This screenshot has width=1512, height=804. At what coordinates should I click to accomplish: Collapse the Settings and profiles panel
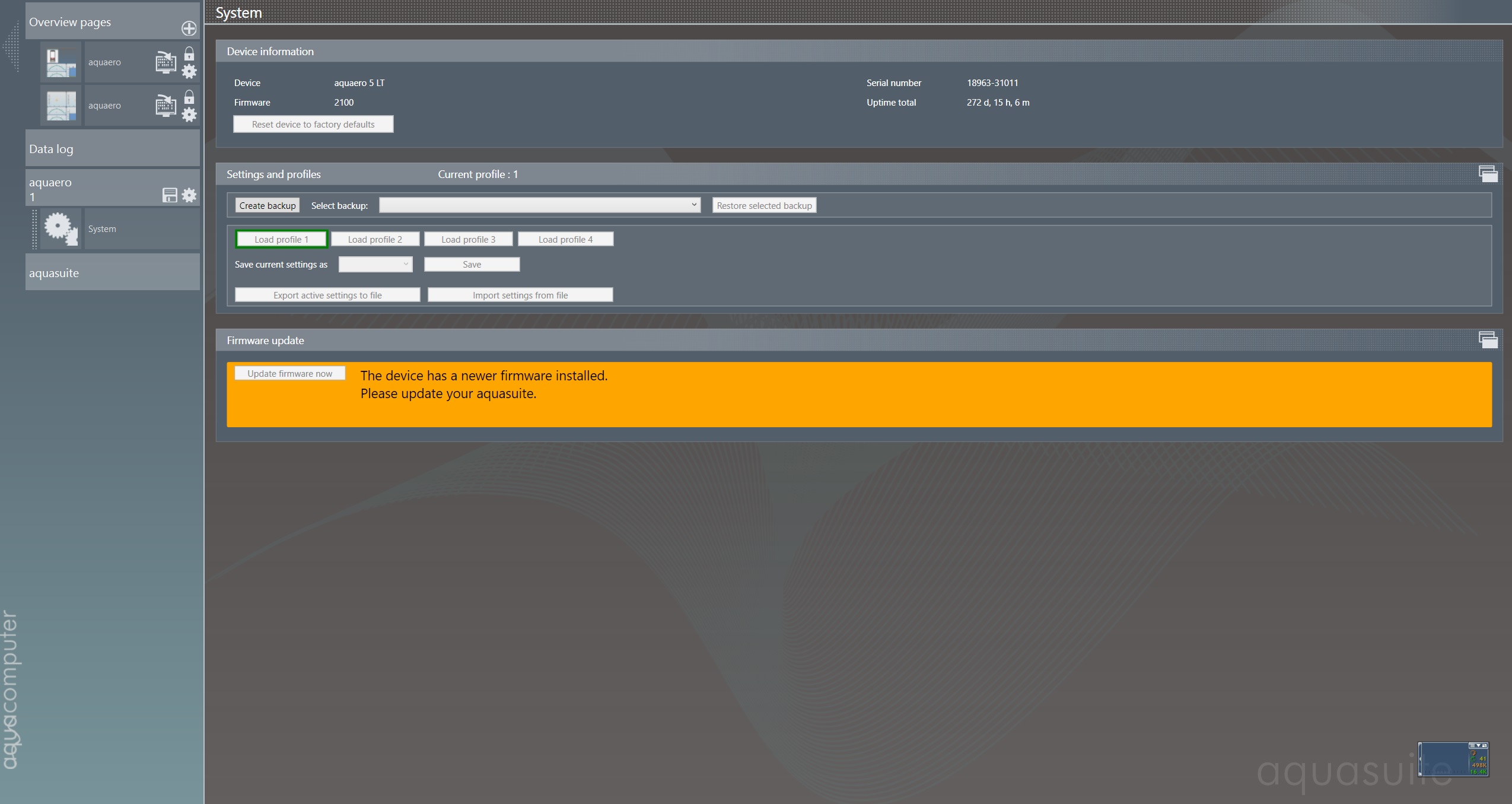click(x=1488, y=174)
